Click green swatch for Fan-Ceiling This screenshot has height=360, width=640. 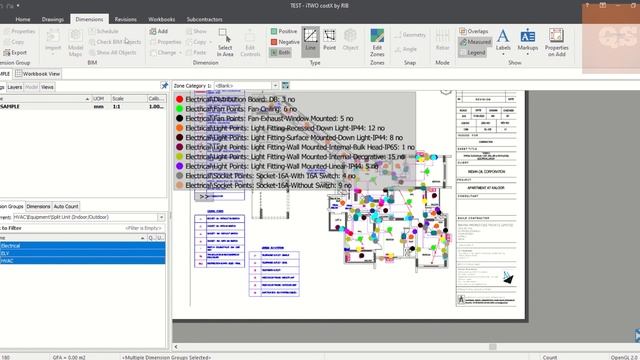pyautogui.click(x=179, y=109)
